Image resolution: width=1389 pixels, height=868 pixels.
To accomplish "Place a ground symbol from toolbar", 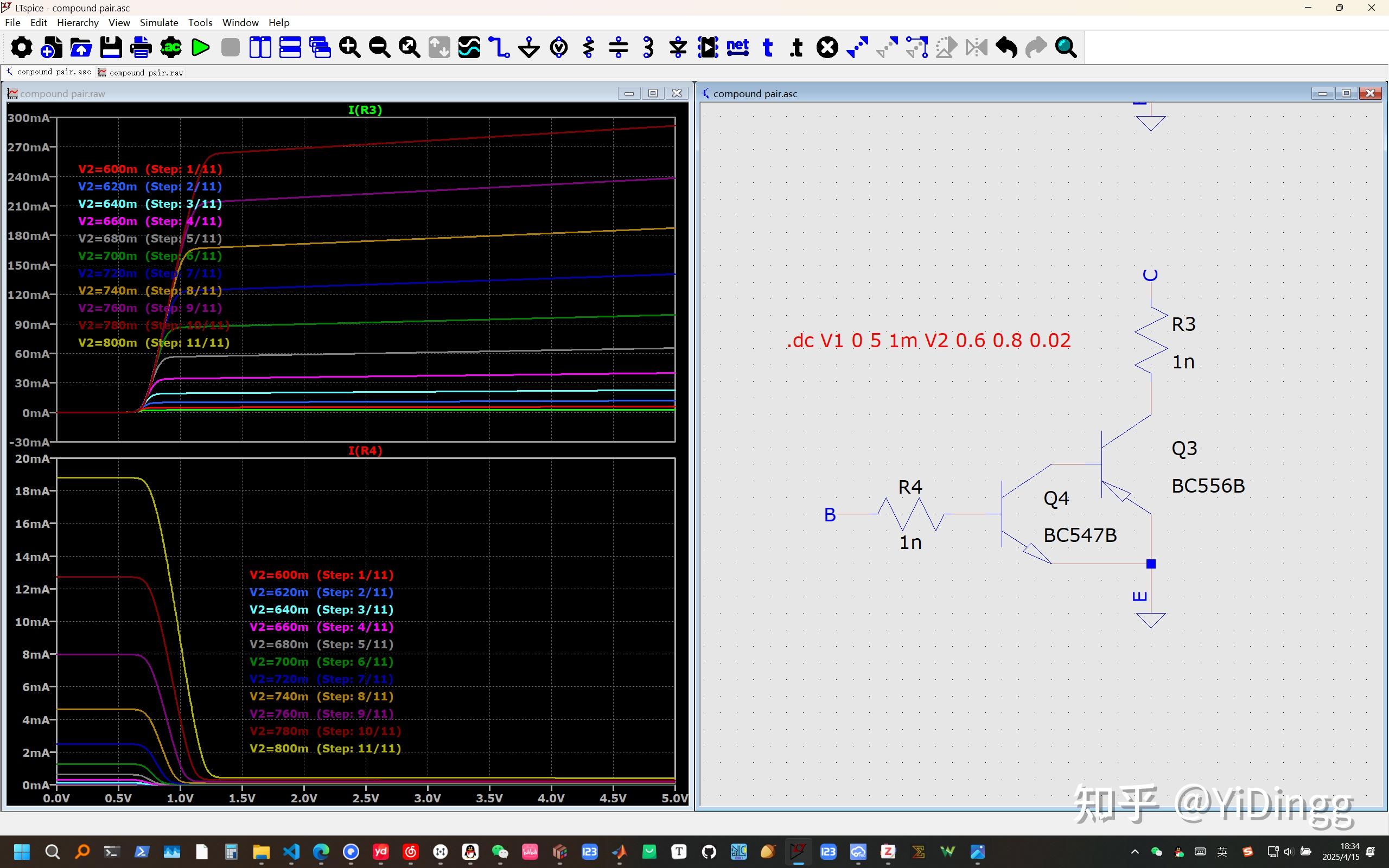I will [528, 48].
